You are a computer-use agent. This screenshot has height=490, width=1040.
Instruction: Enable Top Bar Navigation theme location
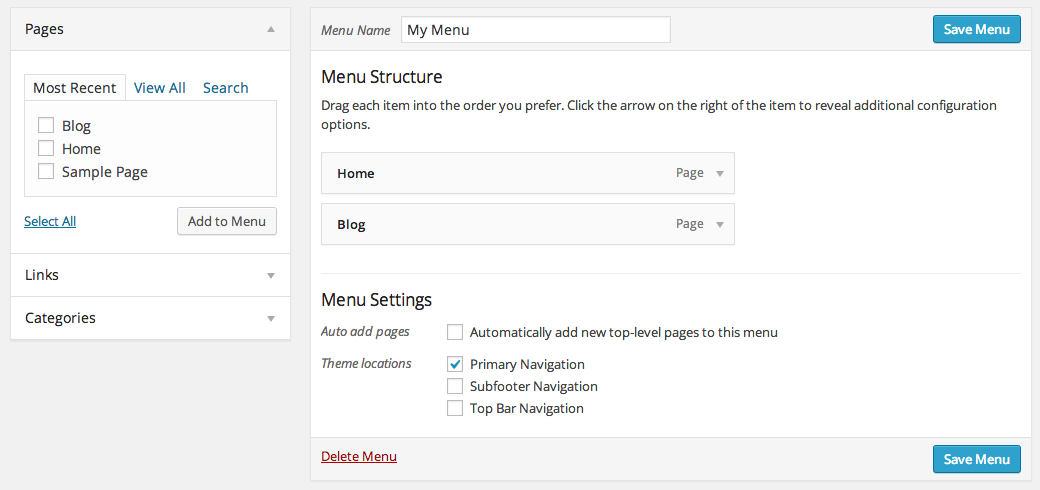[455, 408]
